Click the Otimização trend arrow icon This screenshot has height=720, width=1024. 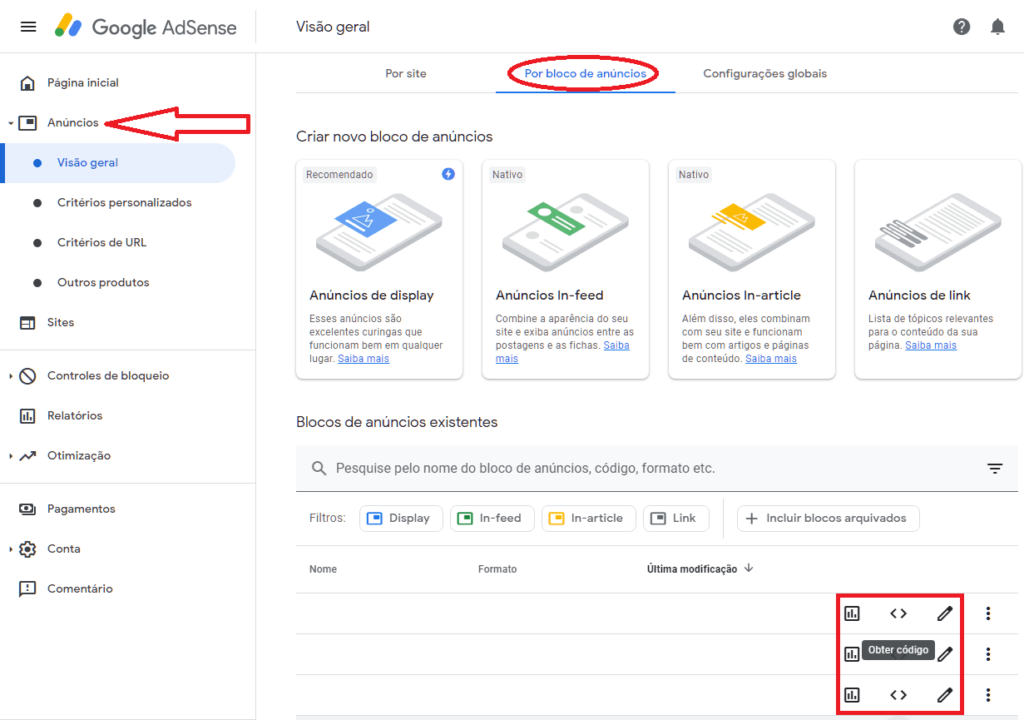click(27, 456)
